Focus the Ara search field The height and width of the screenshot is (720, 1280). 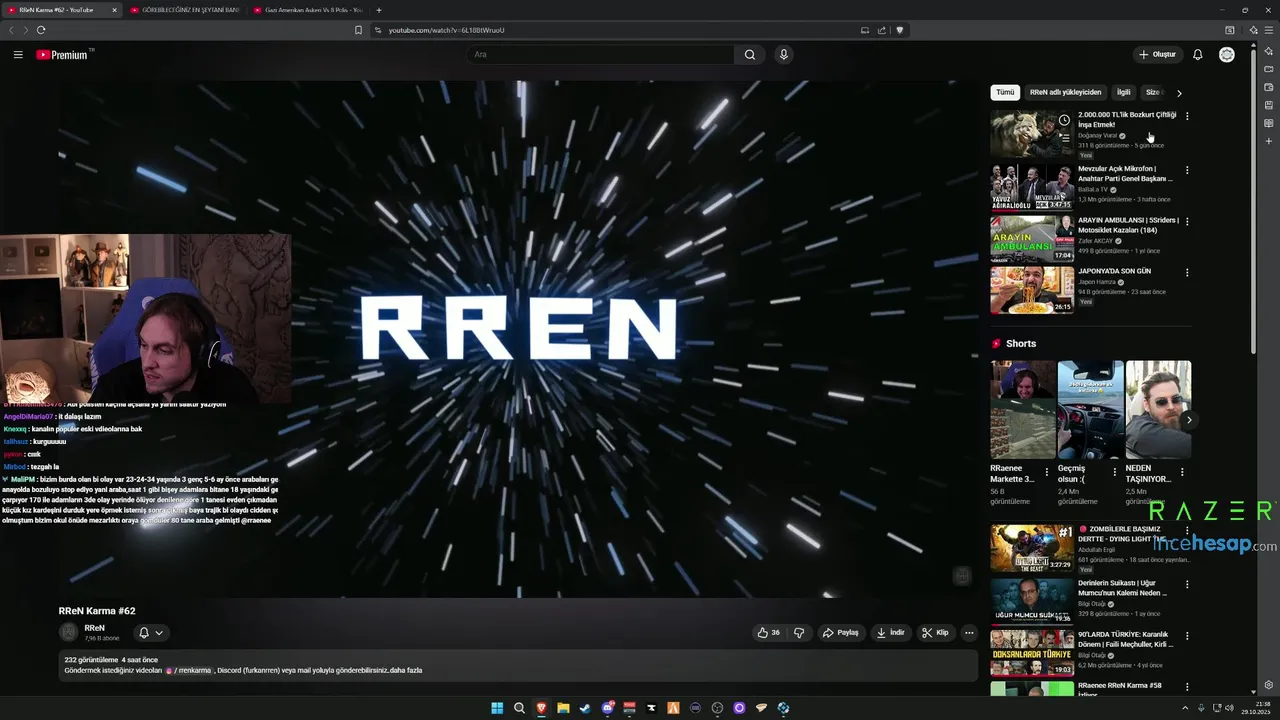(x=600, y=55)
